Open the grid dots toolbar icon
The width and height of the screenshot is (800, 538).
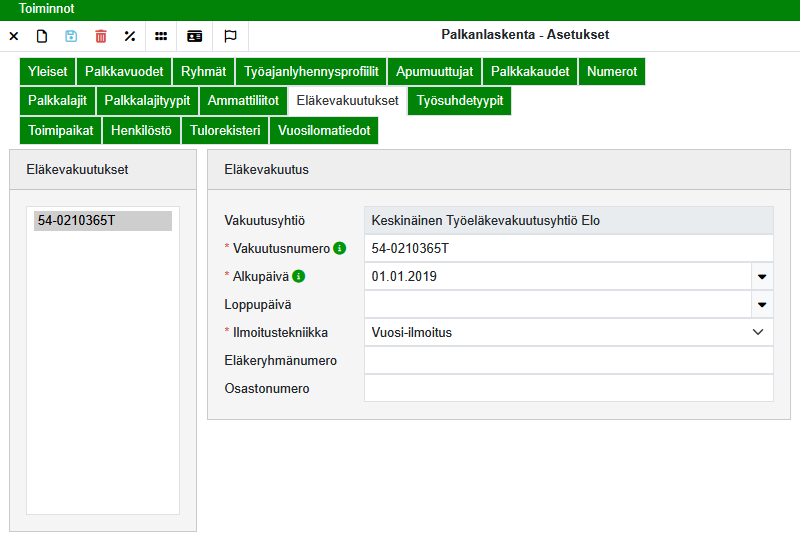pyautogui.click(x=161, y=36)
